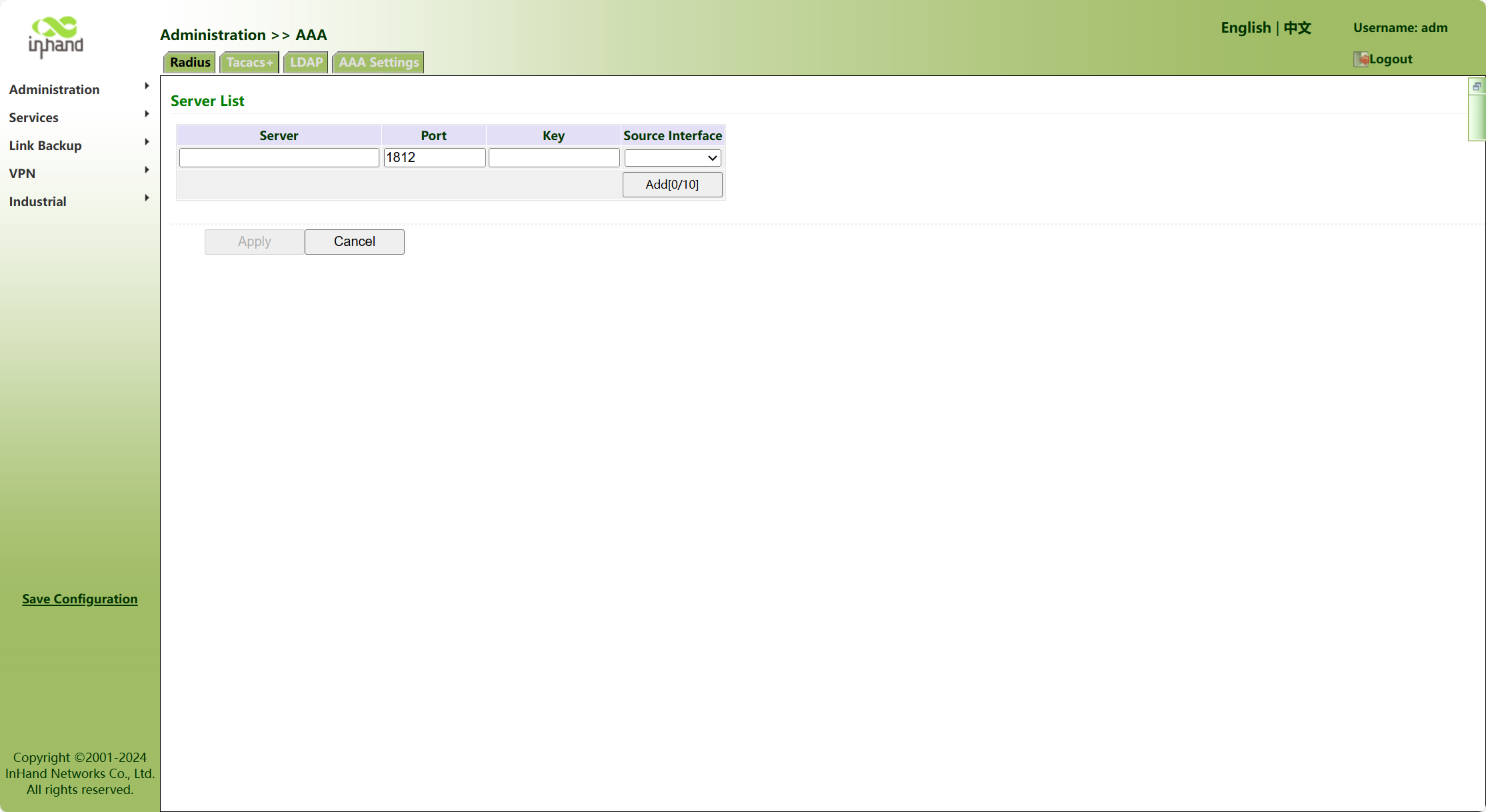Switch to the Tacacs+ tab
1486x812 pixels.
[x=249, y=63]
